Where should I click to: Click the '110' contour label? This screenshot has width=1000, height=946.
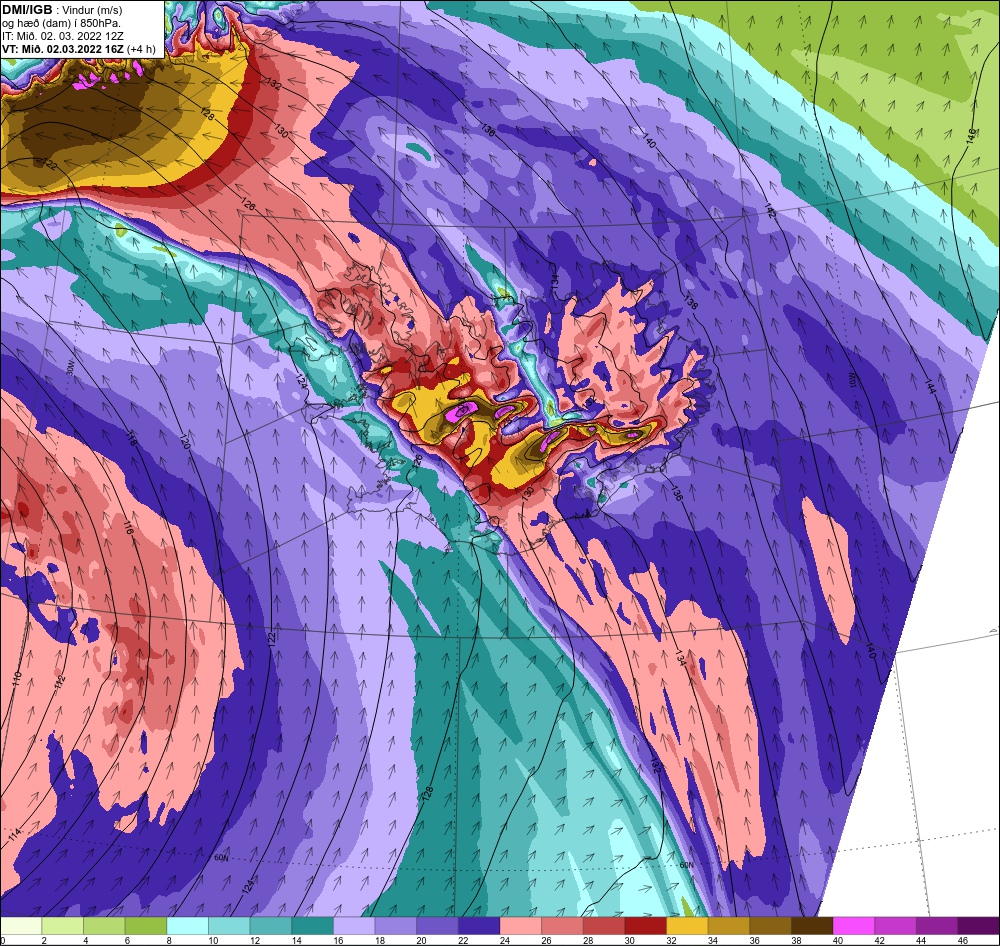[17, 680]
